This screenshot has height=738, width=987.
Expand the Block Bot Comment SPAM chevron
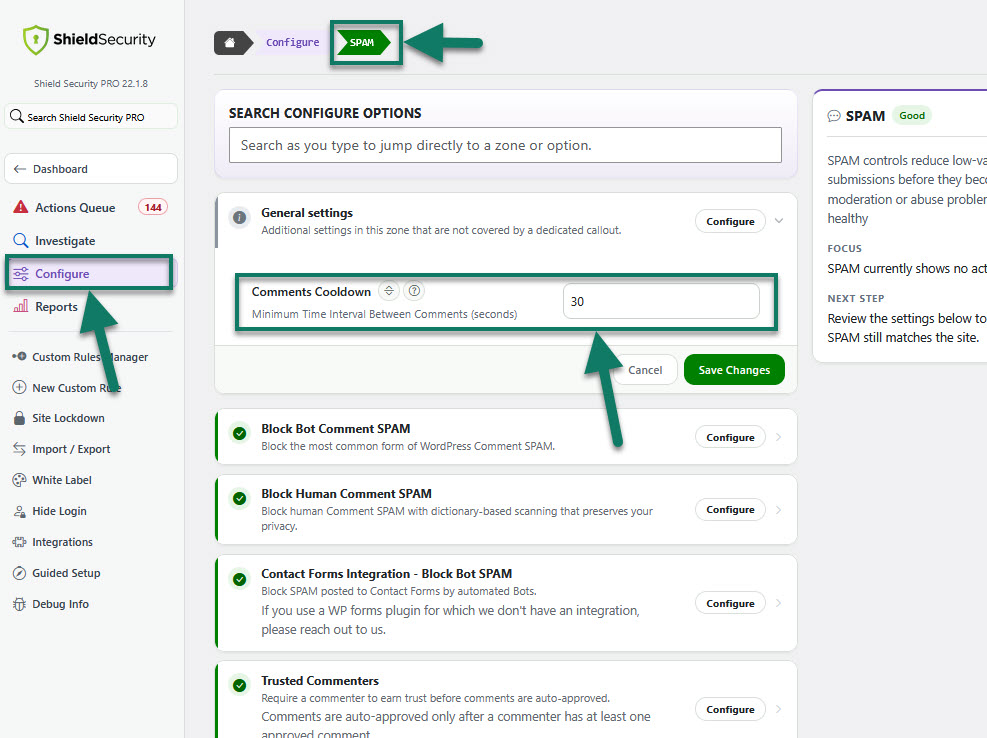click(x=779, y=437)
